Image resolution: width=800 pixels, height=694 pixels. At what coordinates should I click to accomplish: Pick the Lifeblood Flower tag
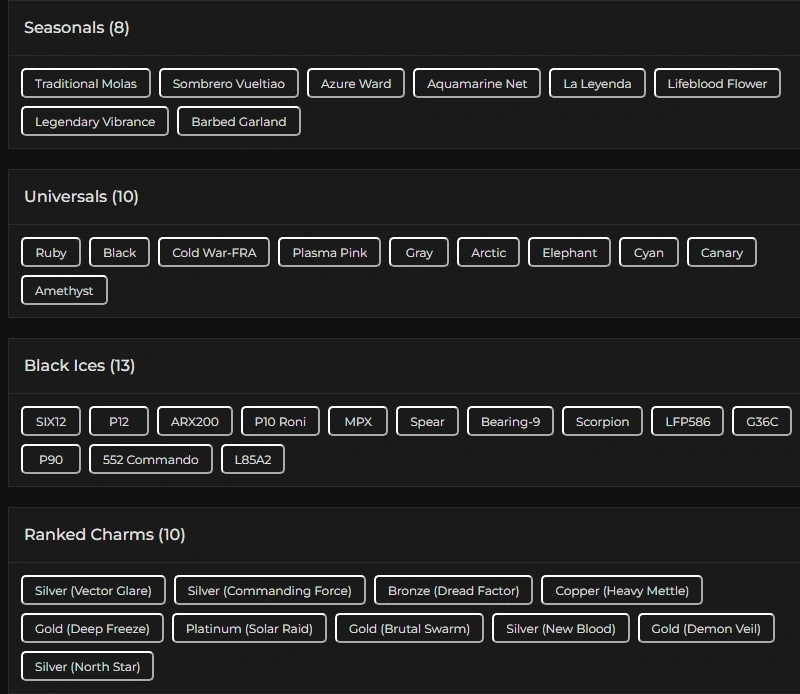click(717, 83)
